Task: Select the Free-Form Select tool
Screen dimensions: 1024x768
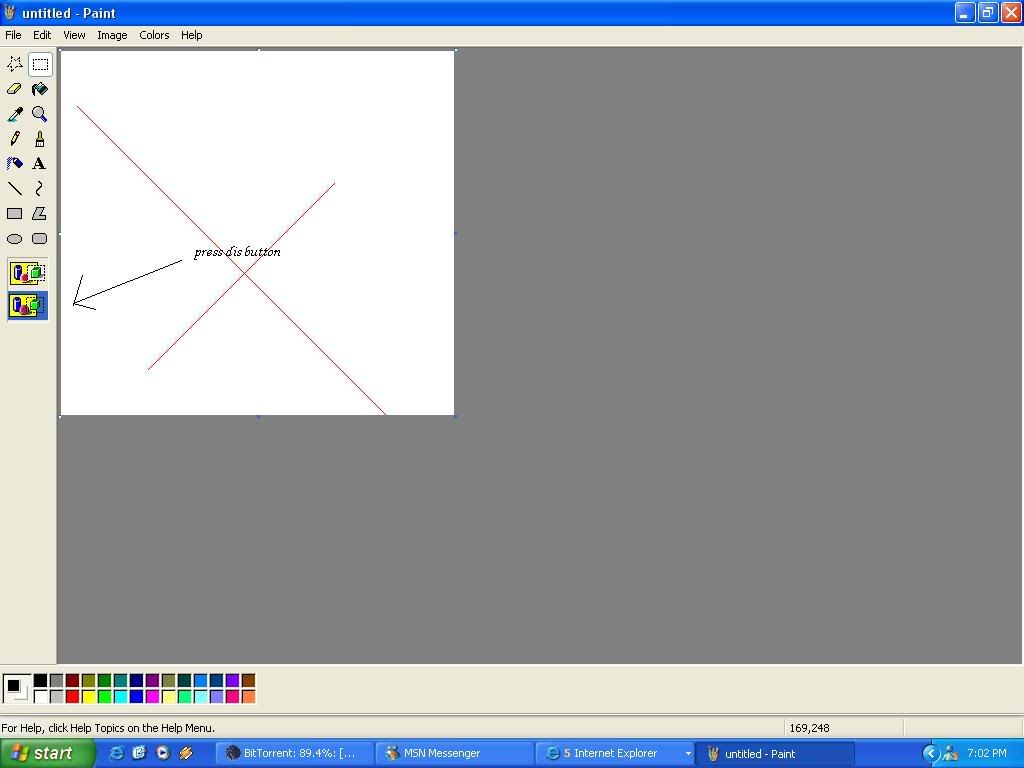Action: 14,64
